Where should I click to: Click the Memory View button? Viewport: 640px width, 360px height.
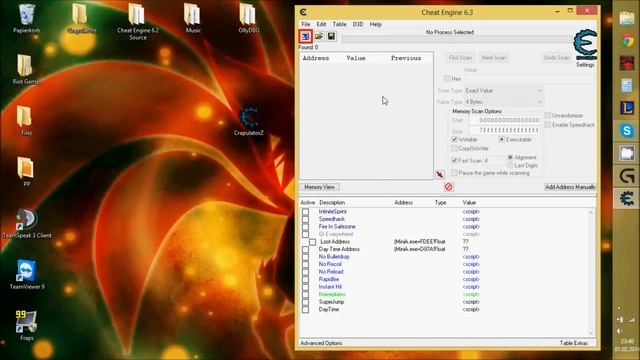[319, 187]
